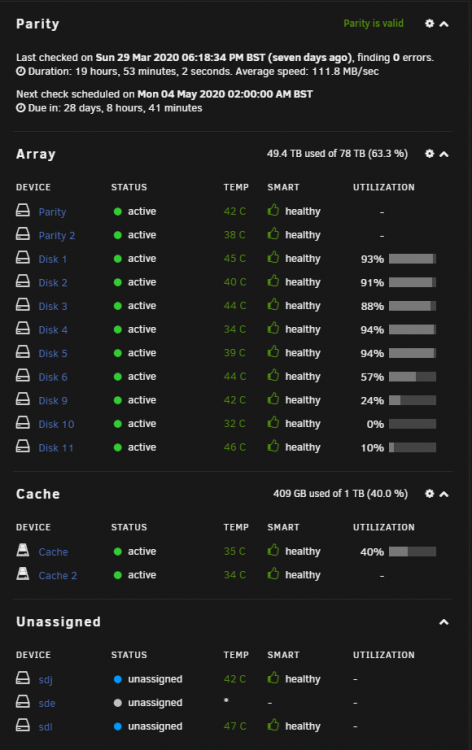This screenshot has width=472, height=750.
Task: Open the Disk 3 device link
Action: click(x=53, y=306)
